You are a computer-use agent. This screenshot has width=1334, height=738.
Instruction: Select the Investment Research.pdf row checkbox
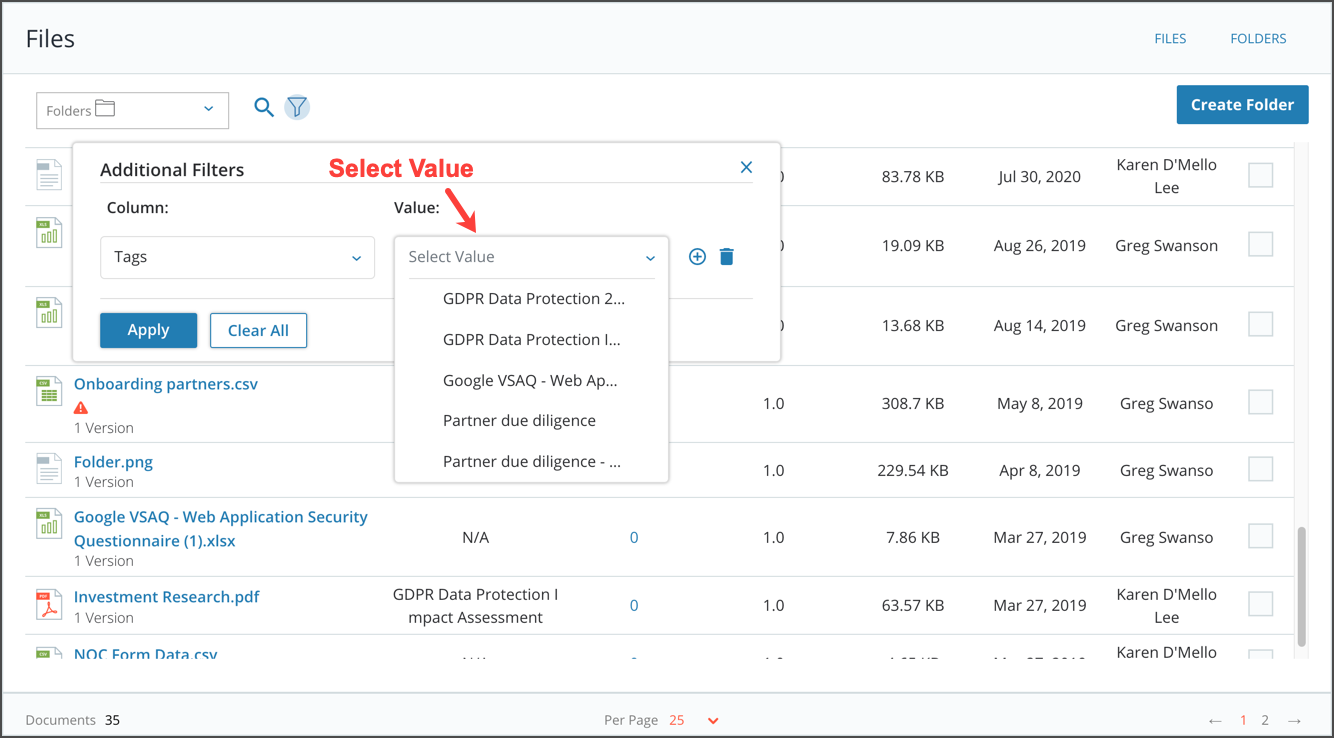click(x=1261, y=604)
